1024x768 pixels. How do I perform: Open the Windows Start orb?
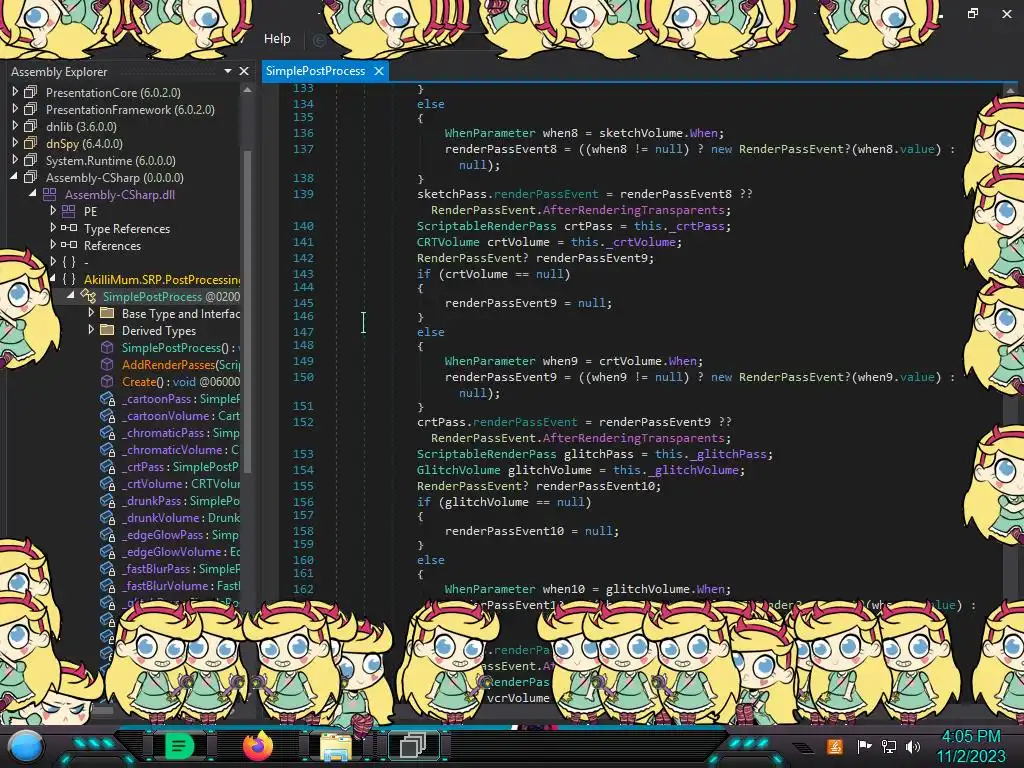click(x=26, y=746)
